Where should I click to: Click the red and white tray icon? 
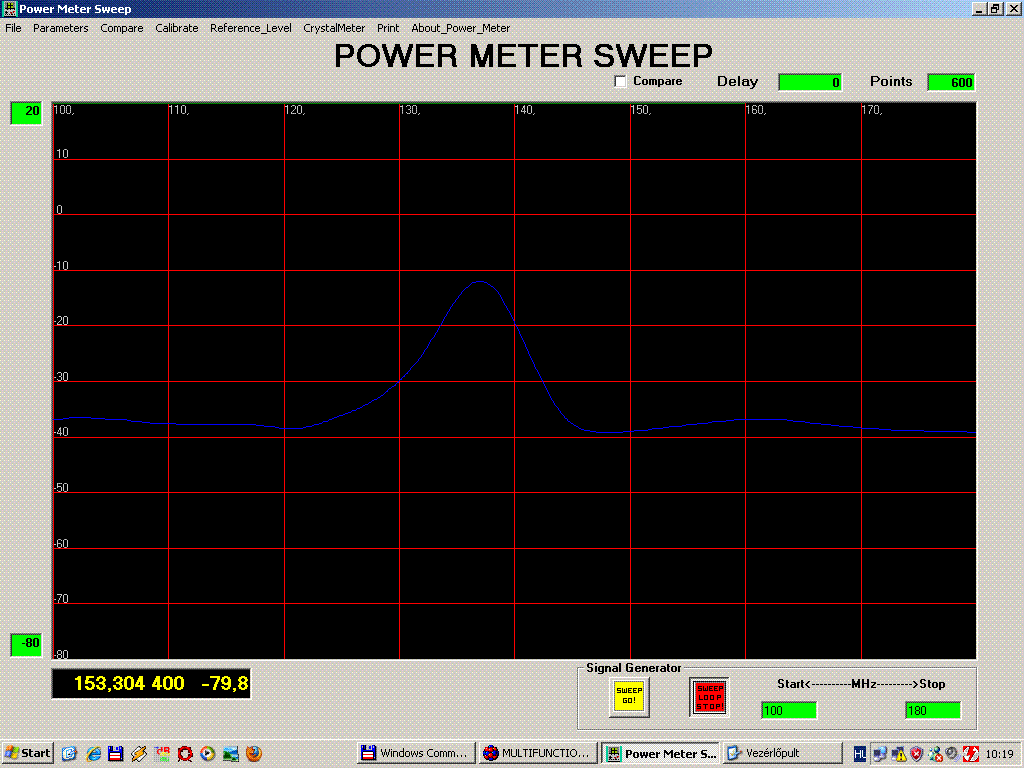(970, 754)
